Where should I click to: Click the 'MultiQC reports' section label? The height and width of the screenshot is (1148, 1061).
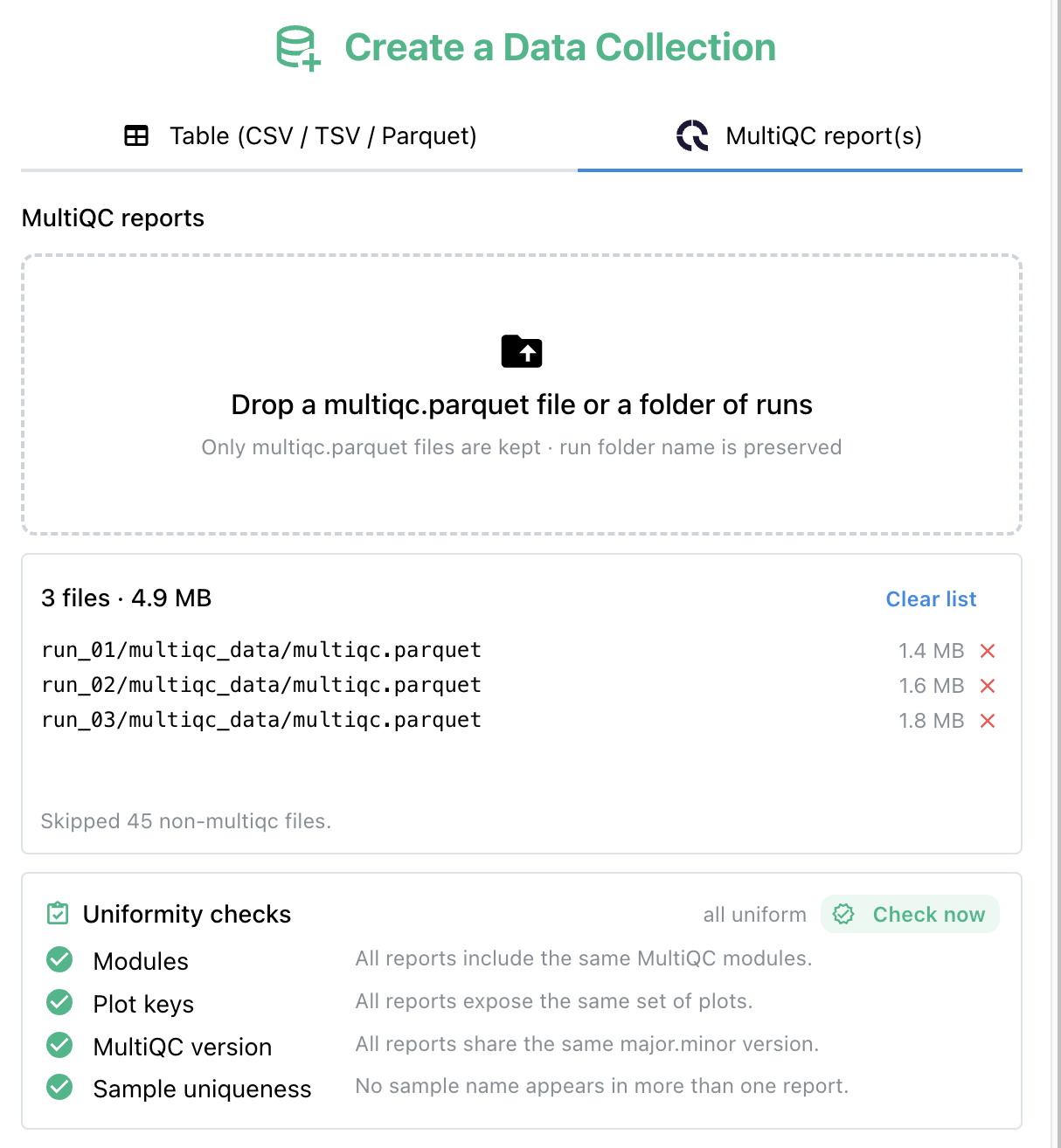click(x=113, y=218)
